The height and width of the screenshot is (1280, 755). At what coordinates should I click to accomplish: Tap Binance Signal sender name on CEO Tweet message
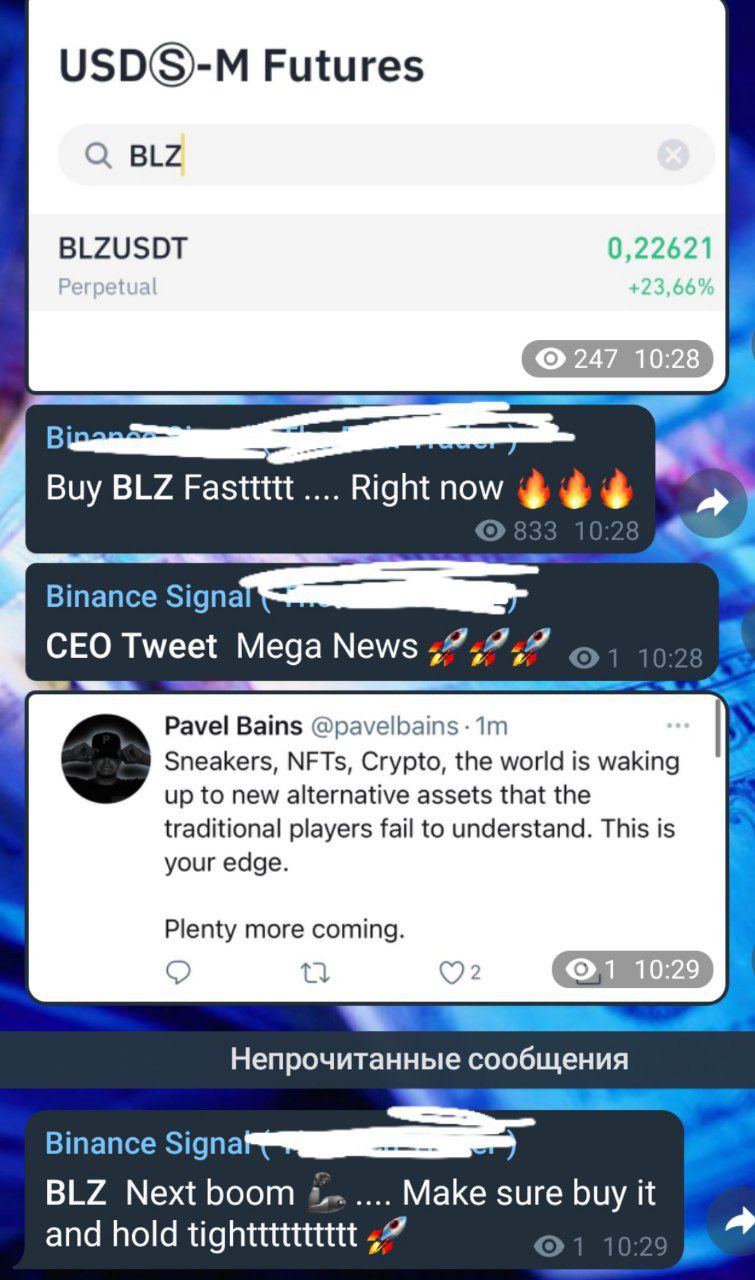coord(148,596)
